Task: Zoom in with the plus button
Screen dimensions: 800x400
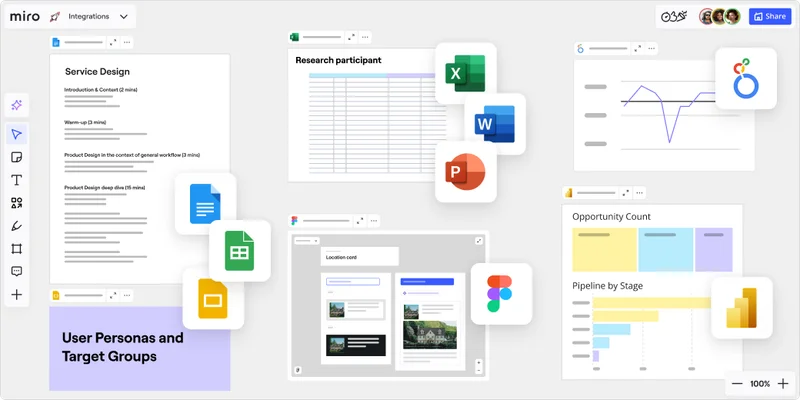Action: 783,384
